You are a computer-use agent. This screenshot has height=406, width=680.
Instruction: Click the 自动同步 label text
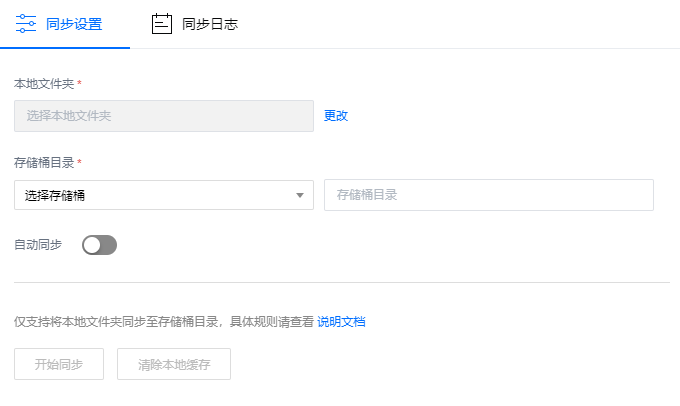click(38, 245)
